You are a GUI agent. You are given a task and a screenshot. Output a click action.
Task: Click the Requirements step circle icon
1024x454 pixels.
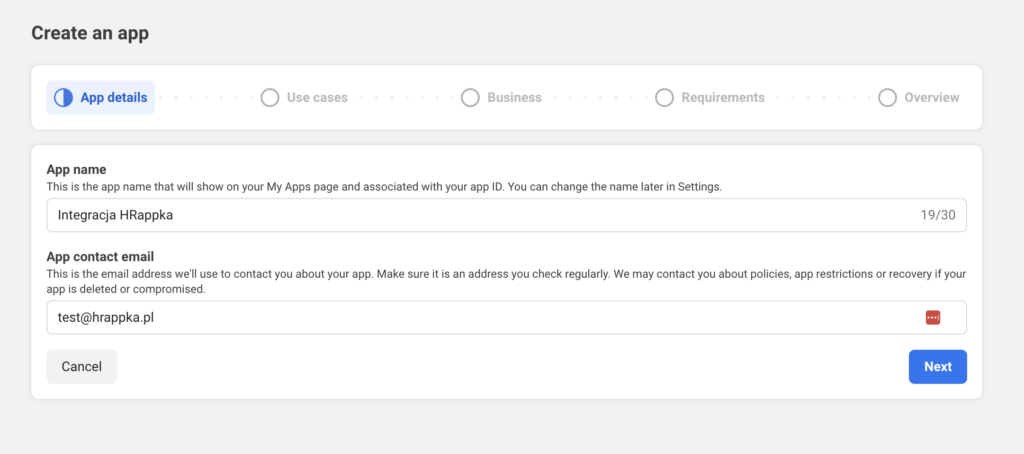[664, 98]
